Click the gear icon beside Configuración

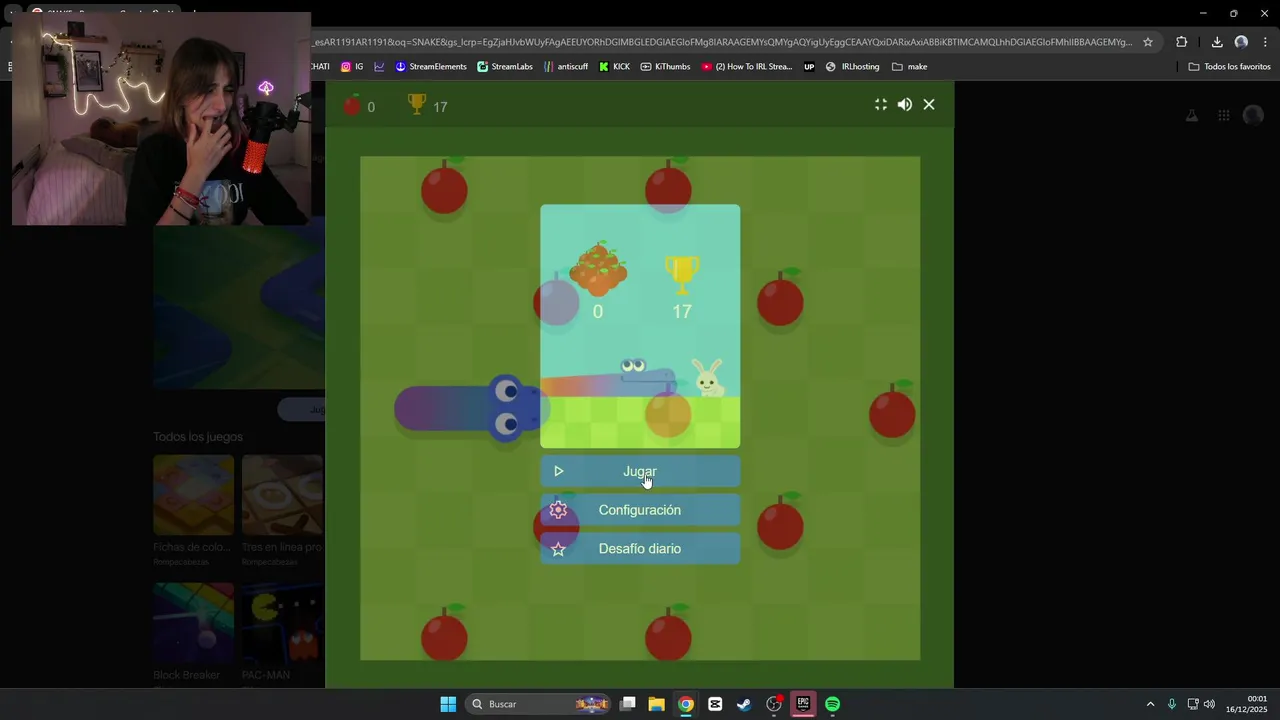tap(558, 510)
